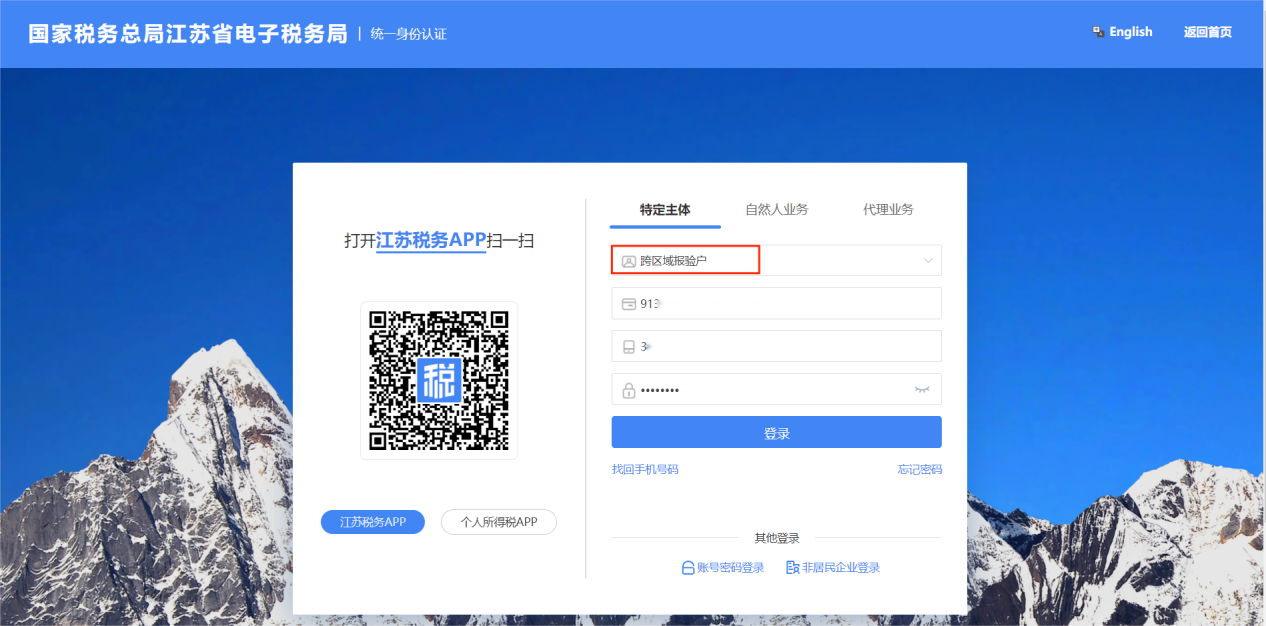Click the 忘记密码 link
1266x626 pixels.
click(x=919, y=469)
